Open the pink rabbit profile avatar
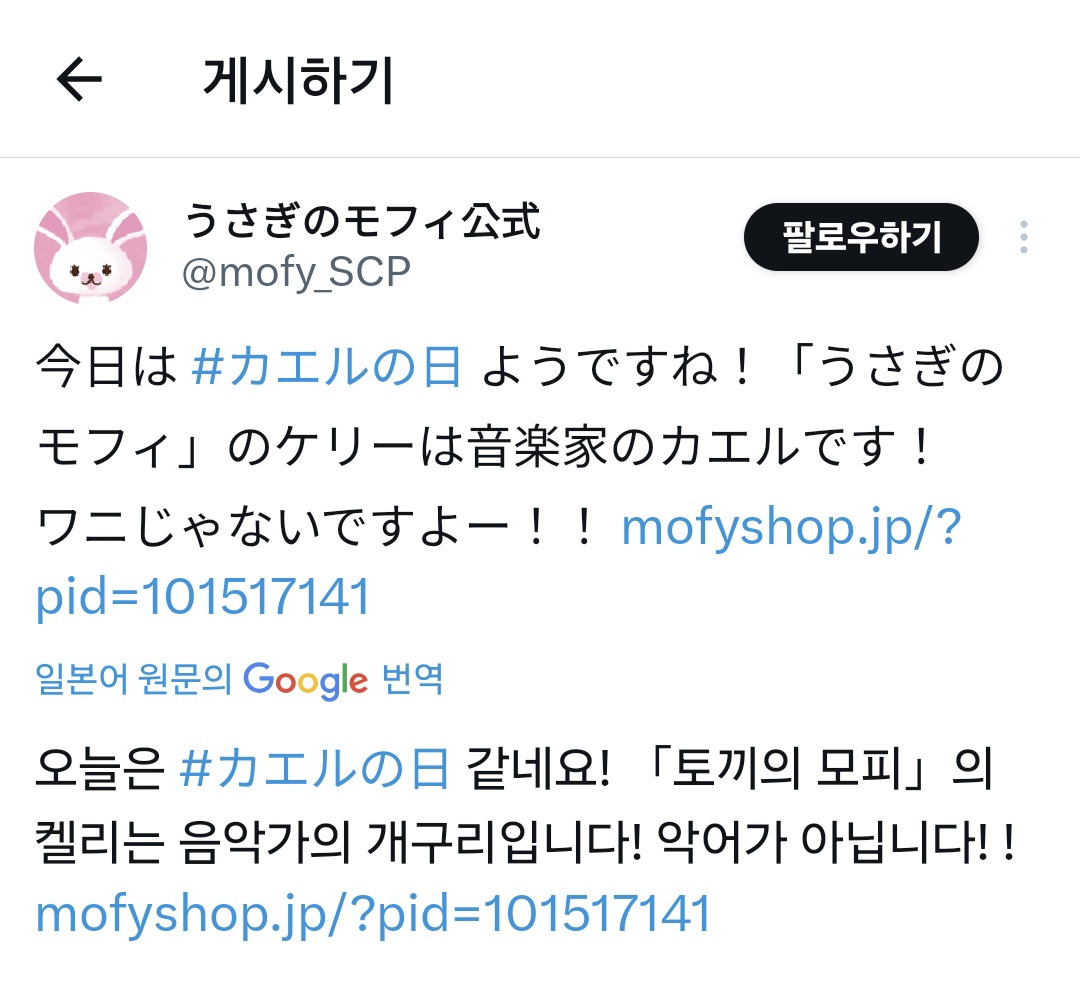 (90, 248)
